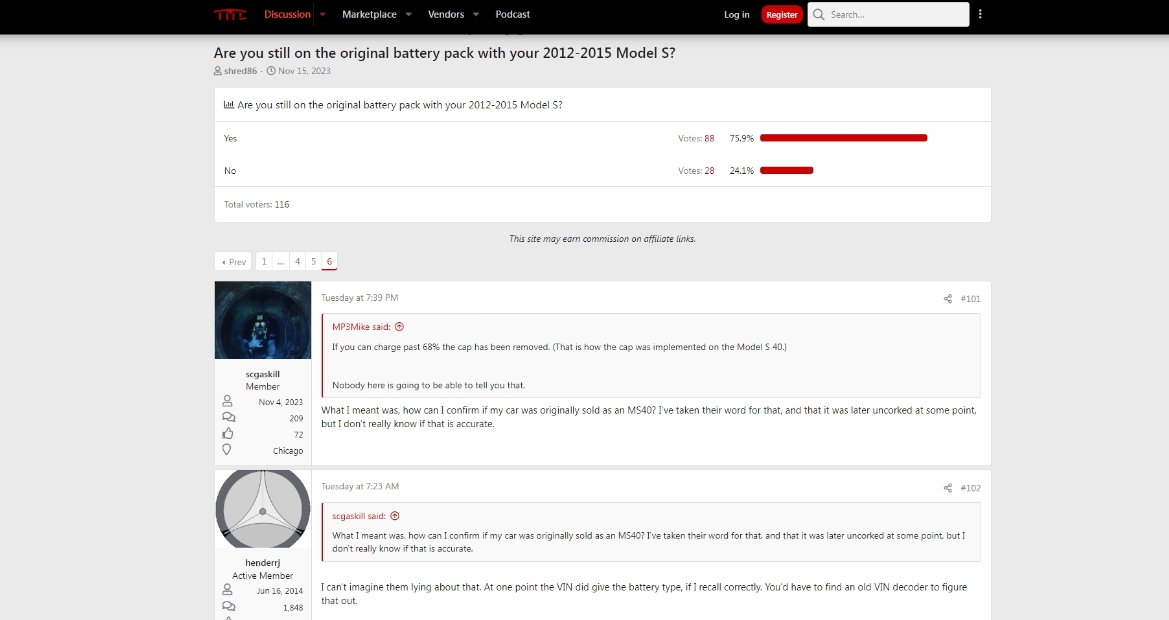Go to the Prev page

[x=233, y=262]
